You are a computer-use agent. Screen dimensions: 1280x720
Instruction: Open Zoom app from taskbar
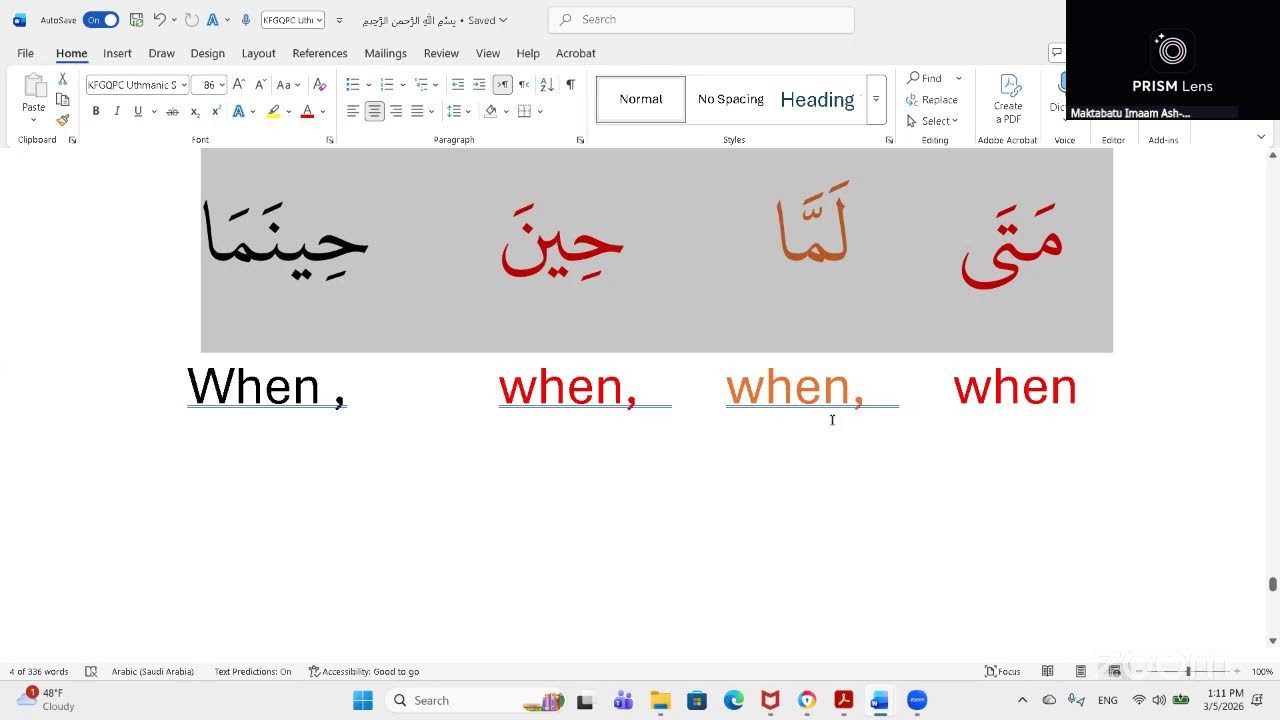[x=917, y=700]
